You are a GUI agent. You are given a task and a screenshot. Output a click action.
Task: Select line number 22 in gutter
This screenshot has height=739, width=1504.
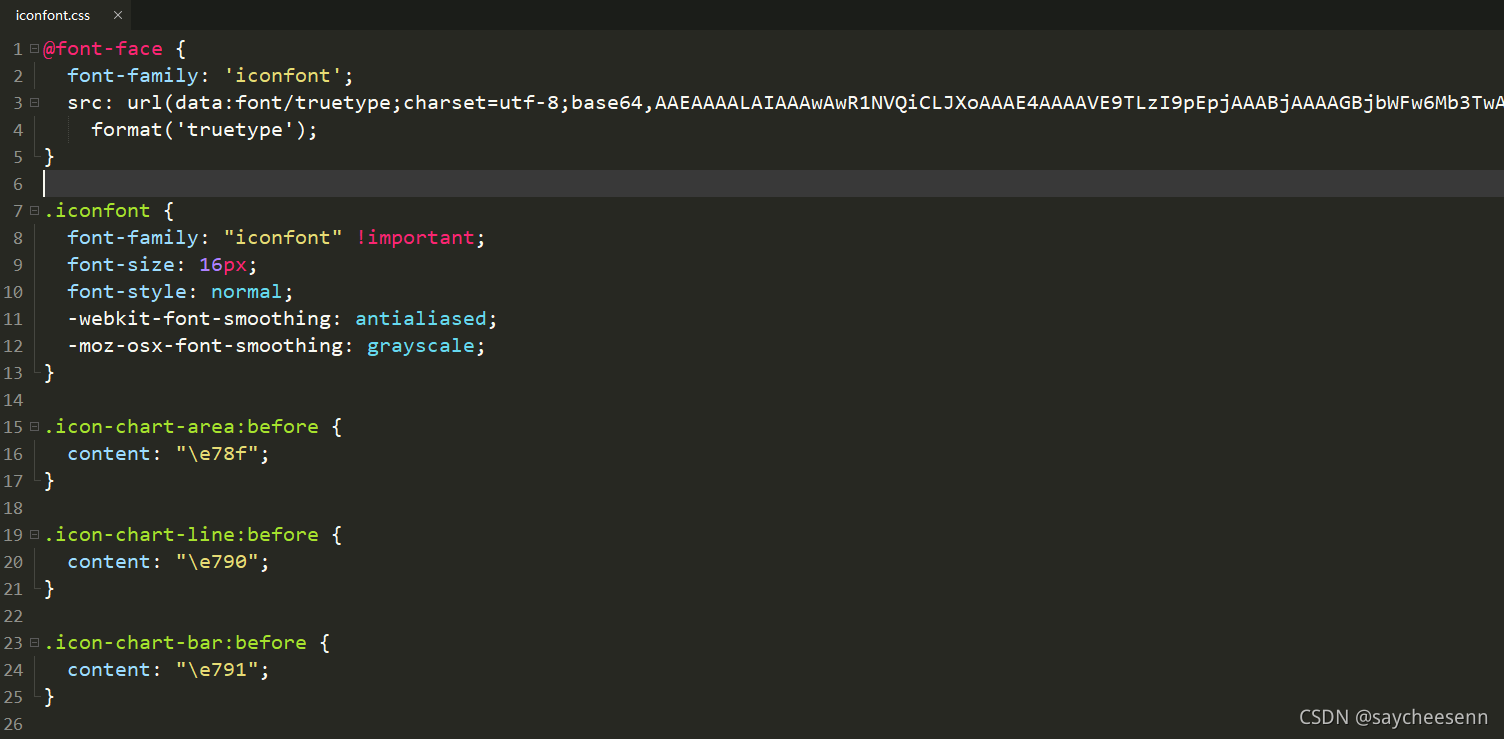click(14, 616)
